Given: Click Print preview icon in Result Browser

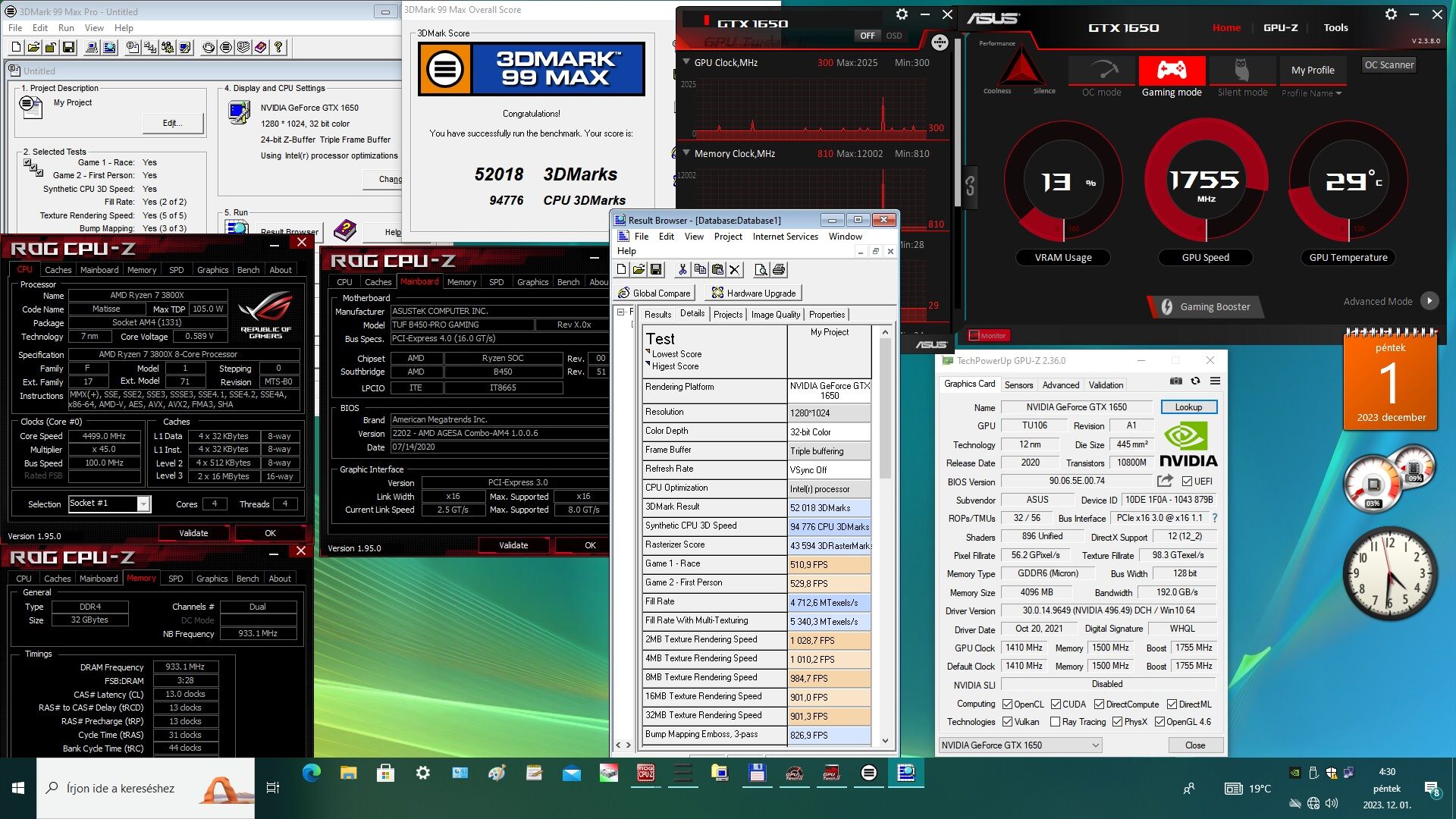Looking at the screenshot, I should pos(761,269).
